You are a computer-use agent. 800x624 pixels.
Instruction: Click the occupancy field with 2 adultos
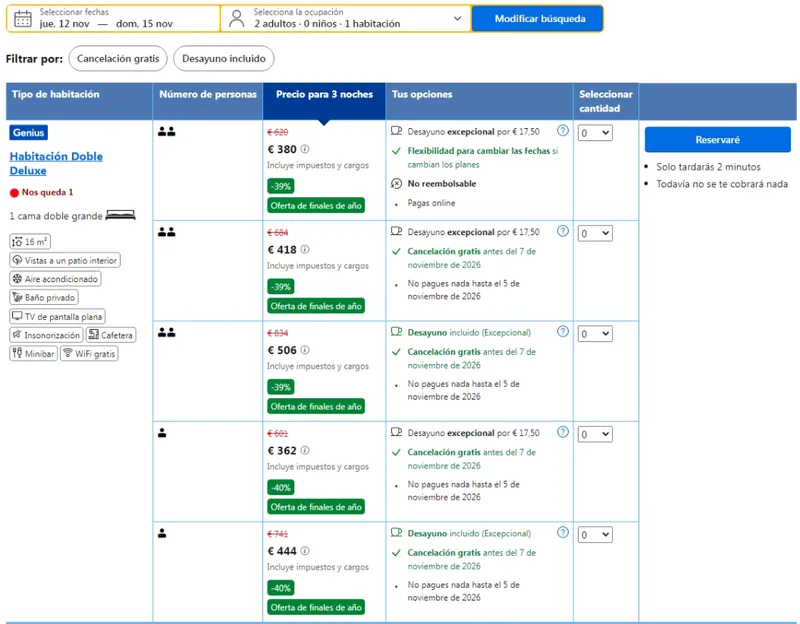click(346, 18)
